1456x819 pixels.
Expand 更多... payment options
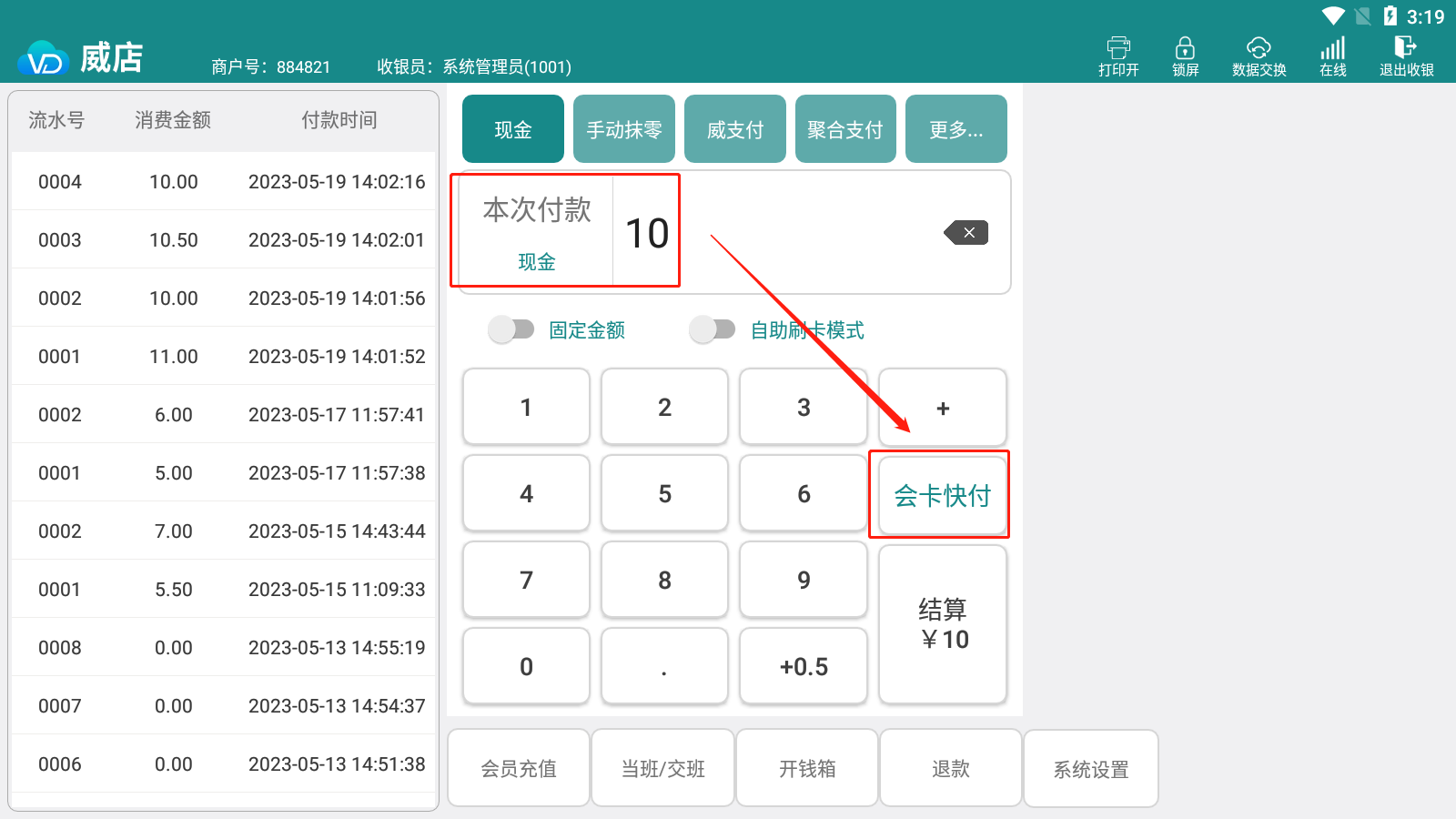click(955, 129)
